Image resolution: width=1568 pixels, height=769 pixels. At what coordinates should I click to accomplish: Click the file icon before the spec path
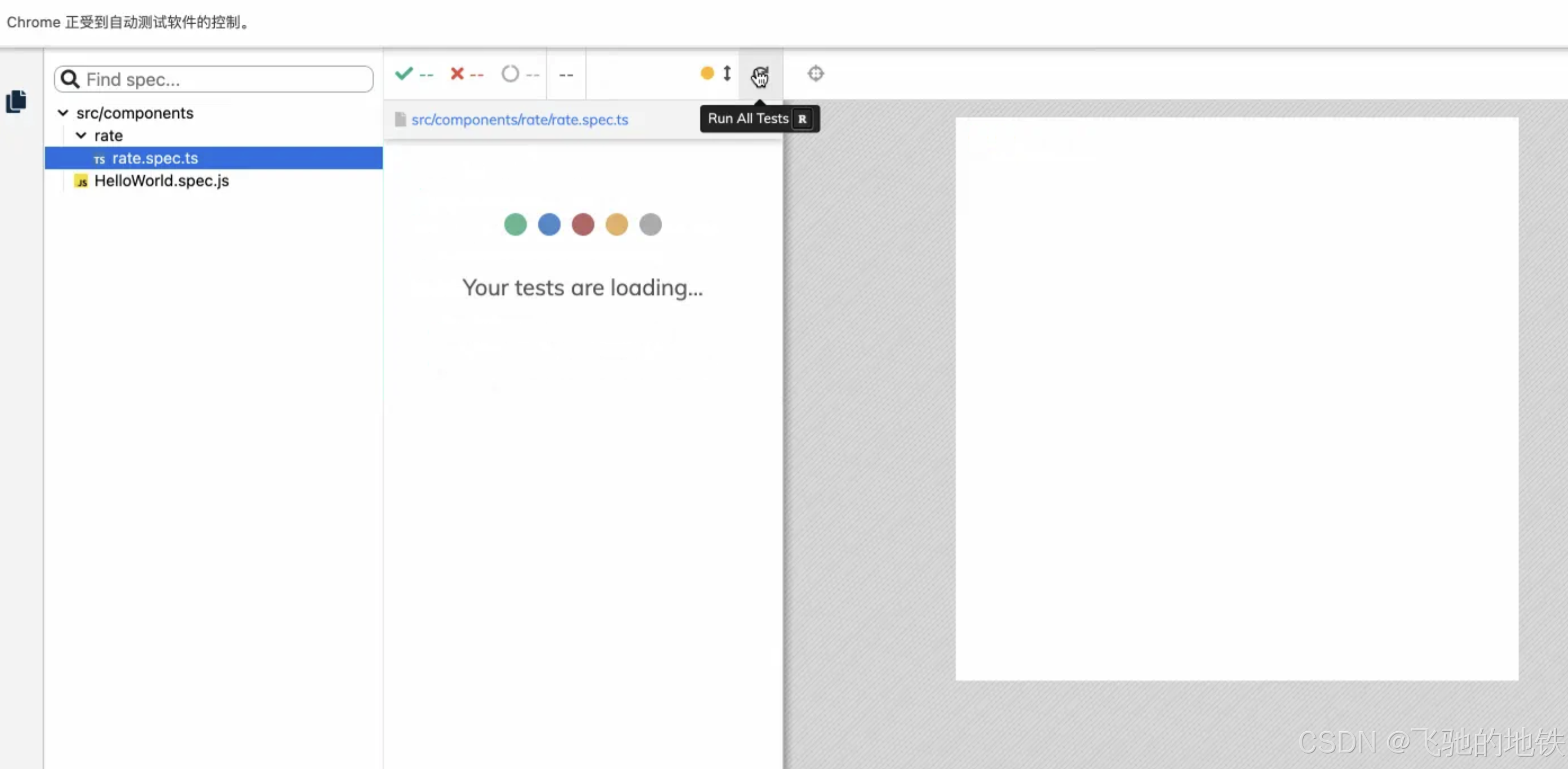point(400,120)
